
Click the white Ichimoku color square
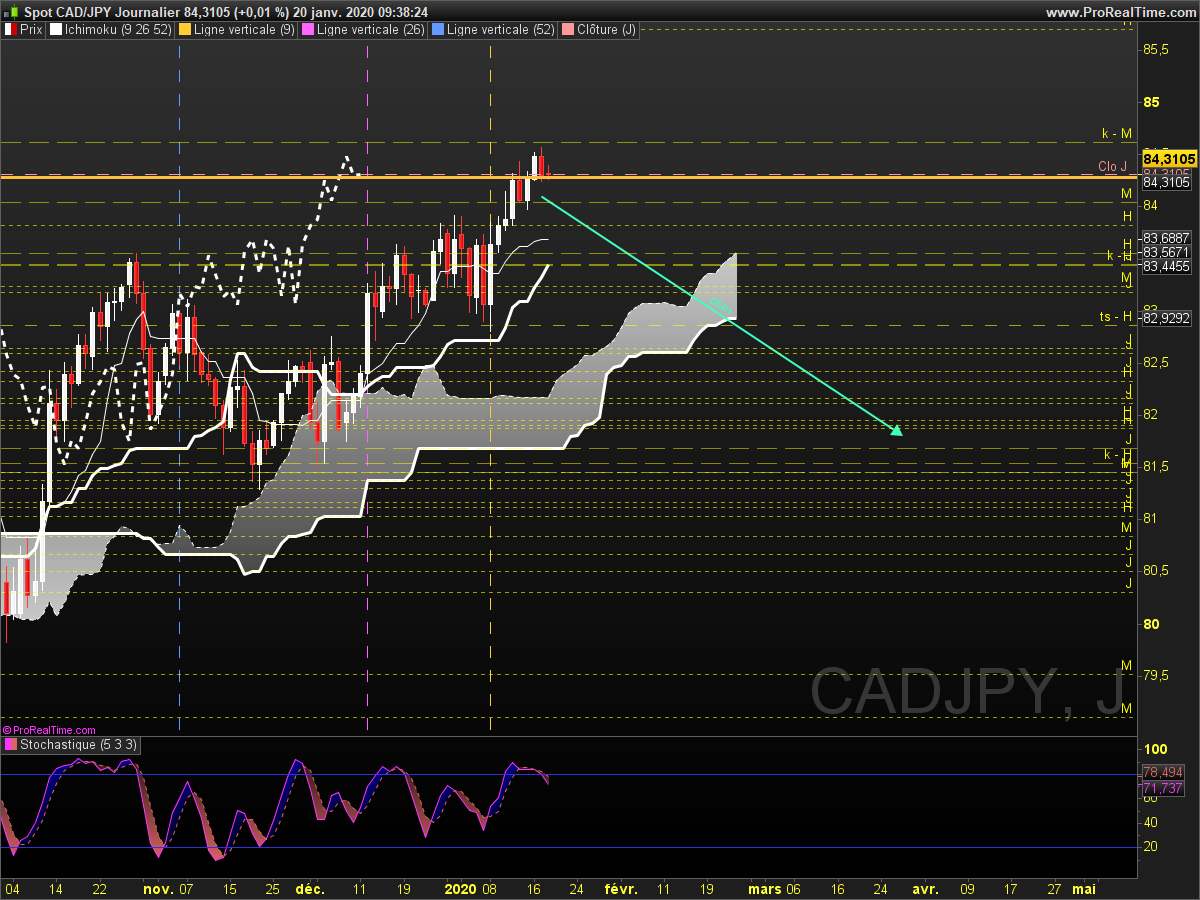[55, 30]
